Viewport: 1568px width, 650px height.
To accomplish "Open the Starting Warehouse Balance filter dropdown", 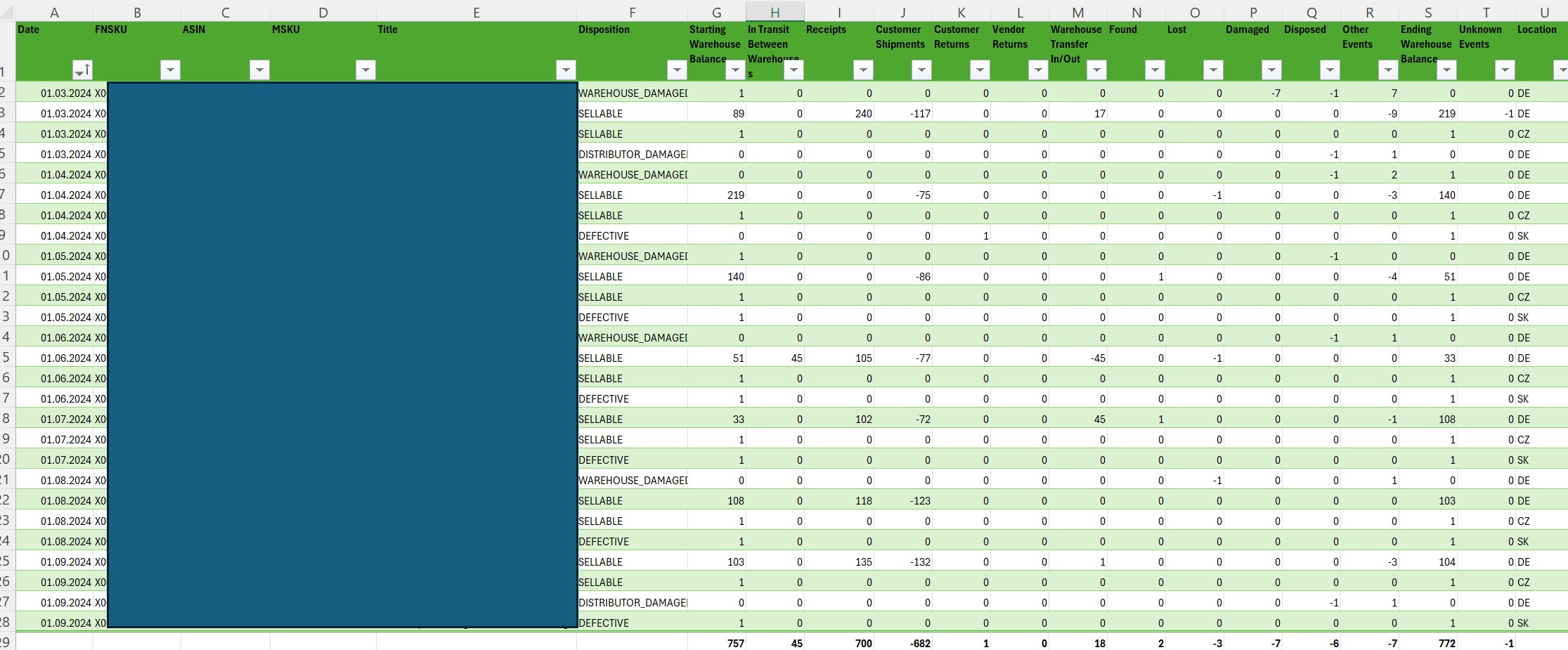I will (735, 70).
